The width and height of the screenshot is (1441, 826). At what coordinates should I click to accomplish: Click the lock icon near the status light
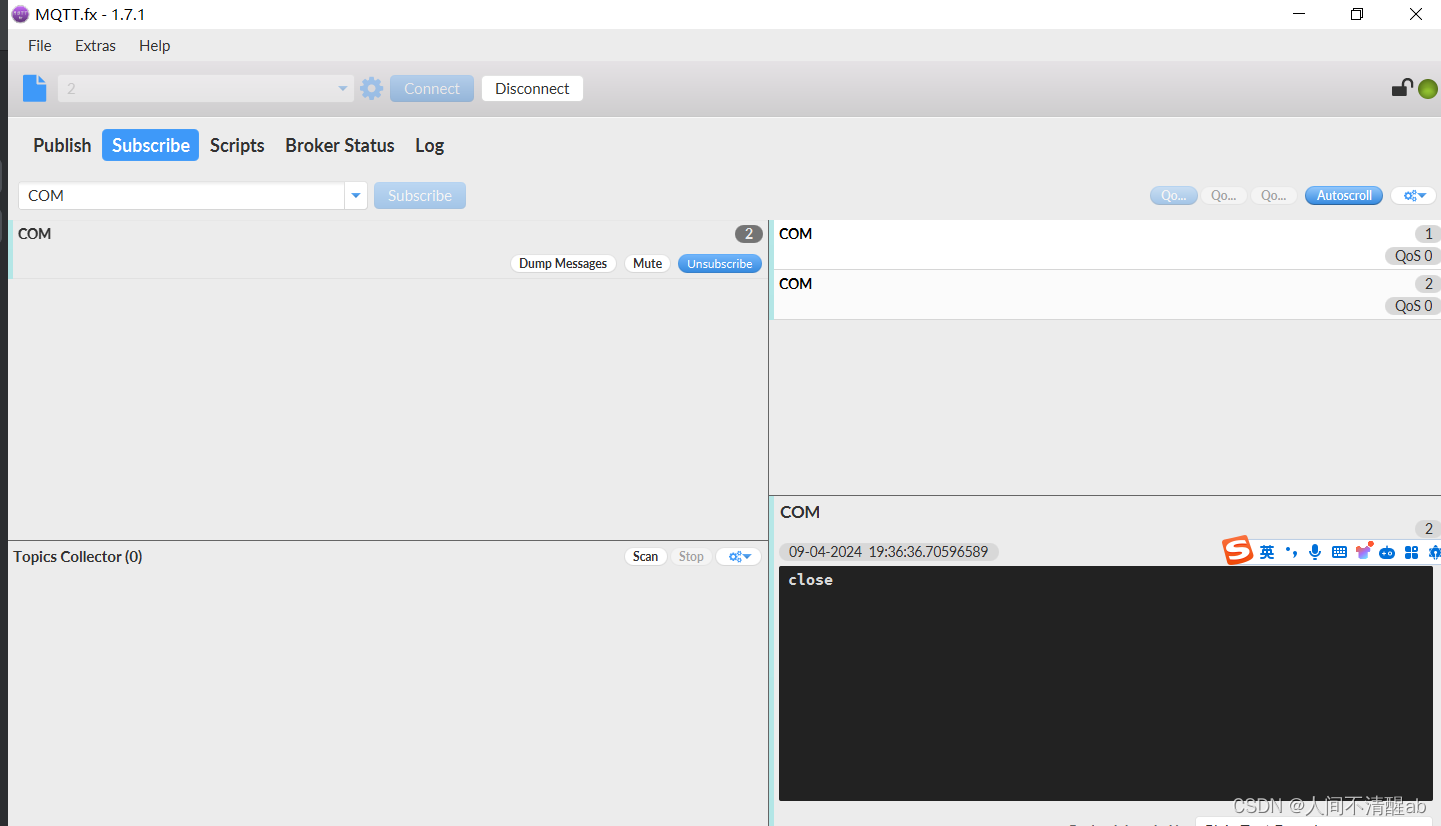pos(1401,88)
